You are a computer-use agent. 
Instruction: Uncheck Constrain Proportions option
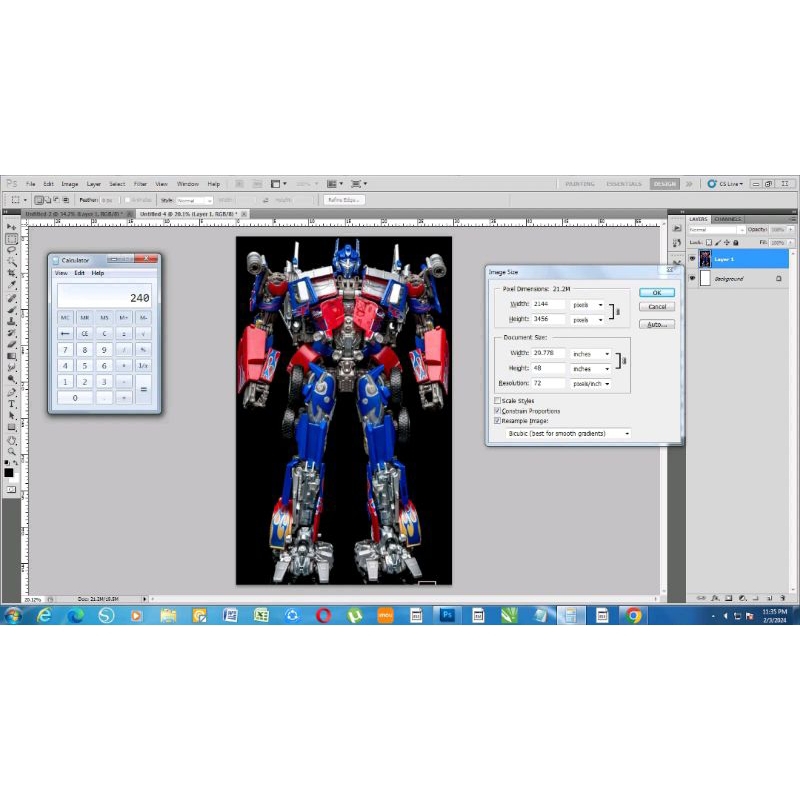[x=498, y=411]
